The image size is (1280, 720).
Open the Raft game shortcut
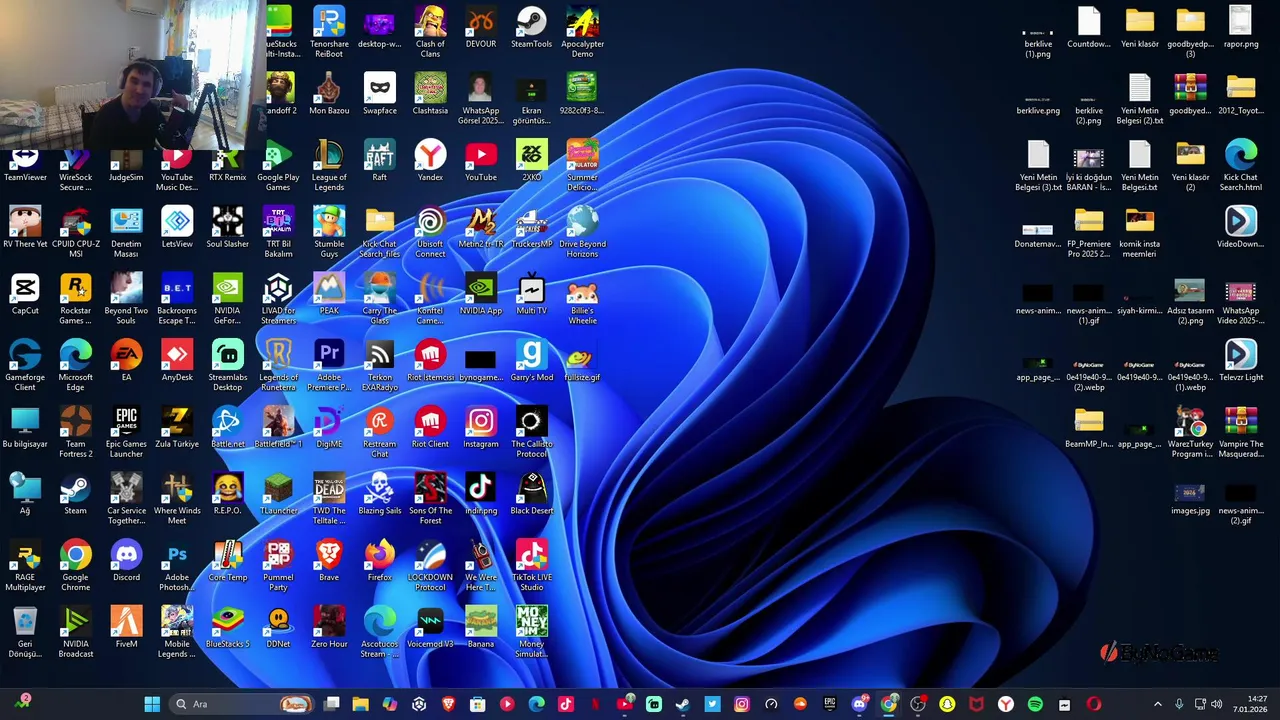pos(379,162)
